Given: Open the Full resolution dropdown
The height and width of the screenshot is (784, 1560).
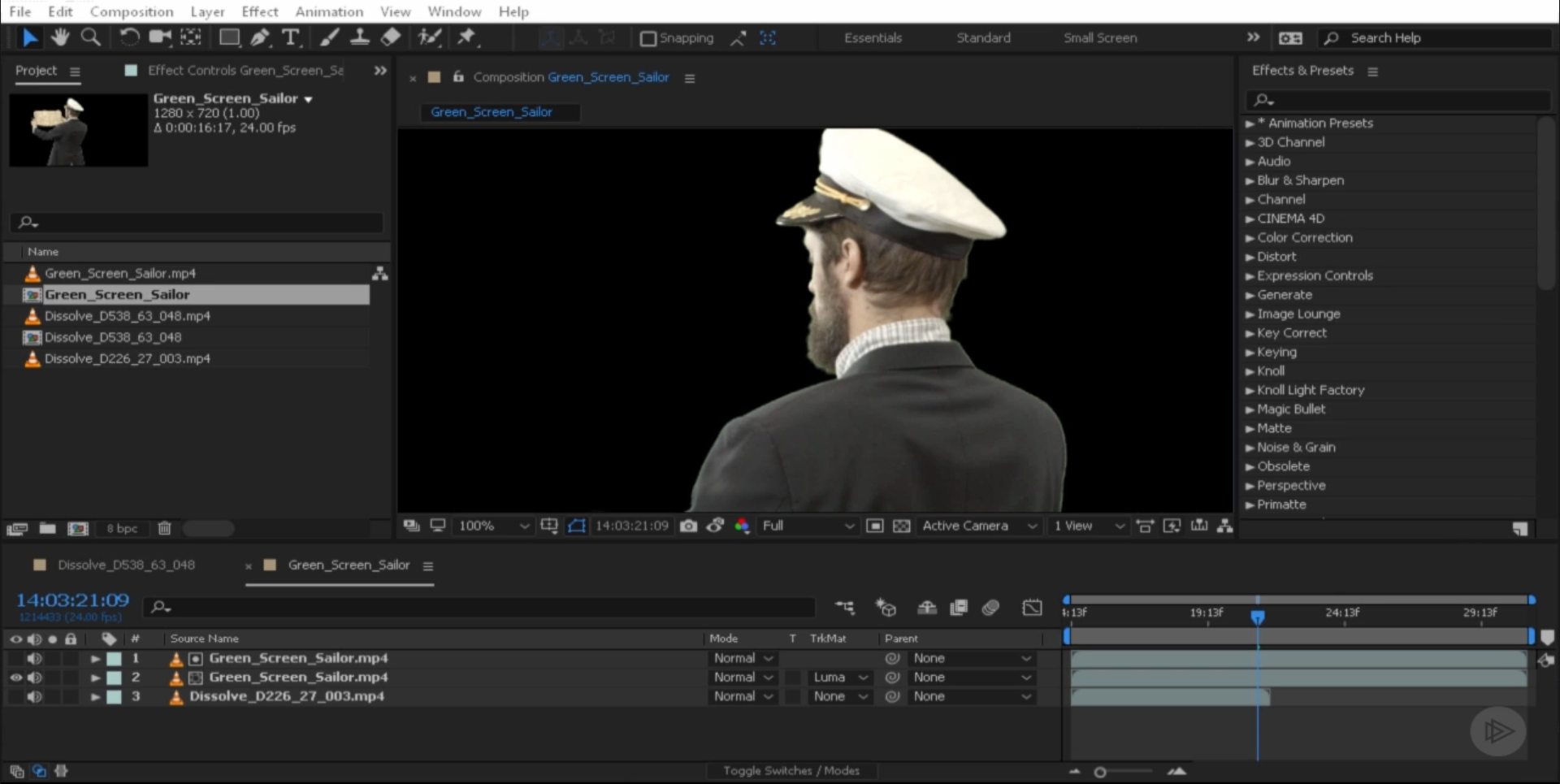Looking at the screenshot, I should [x=808, y=526].
